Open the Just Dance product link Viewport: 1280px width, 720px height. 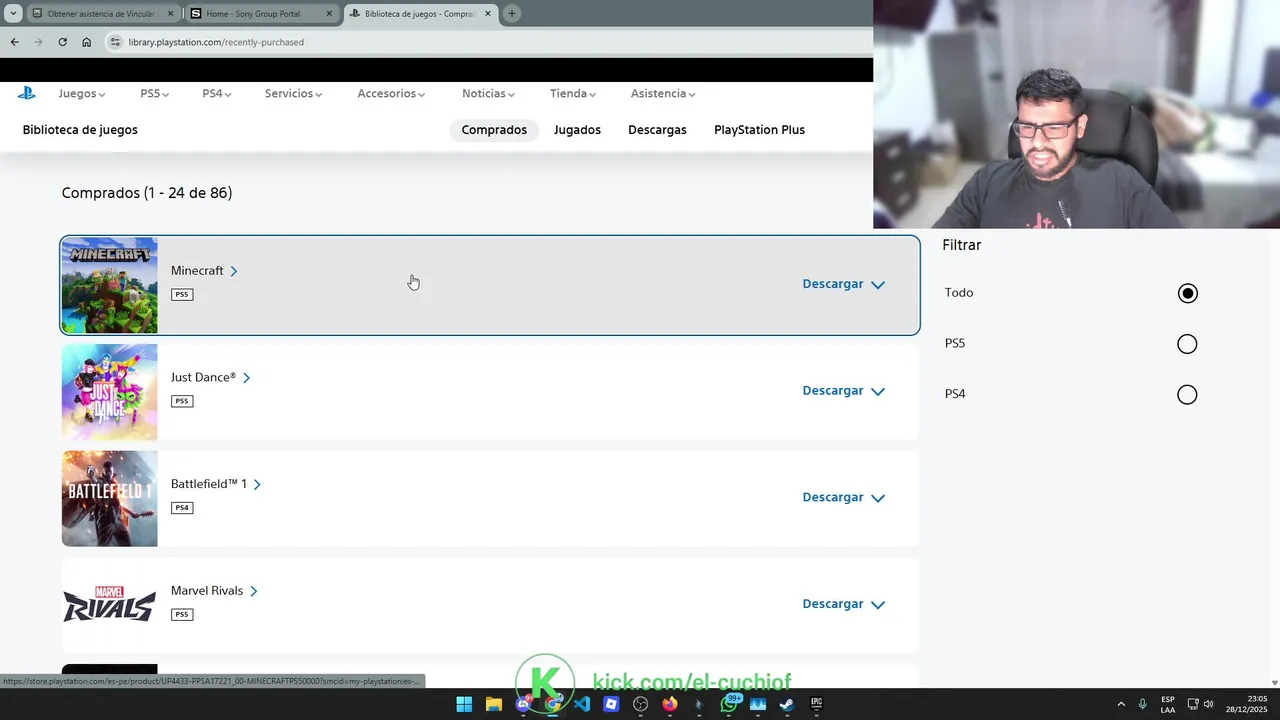(210, 377)
